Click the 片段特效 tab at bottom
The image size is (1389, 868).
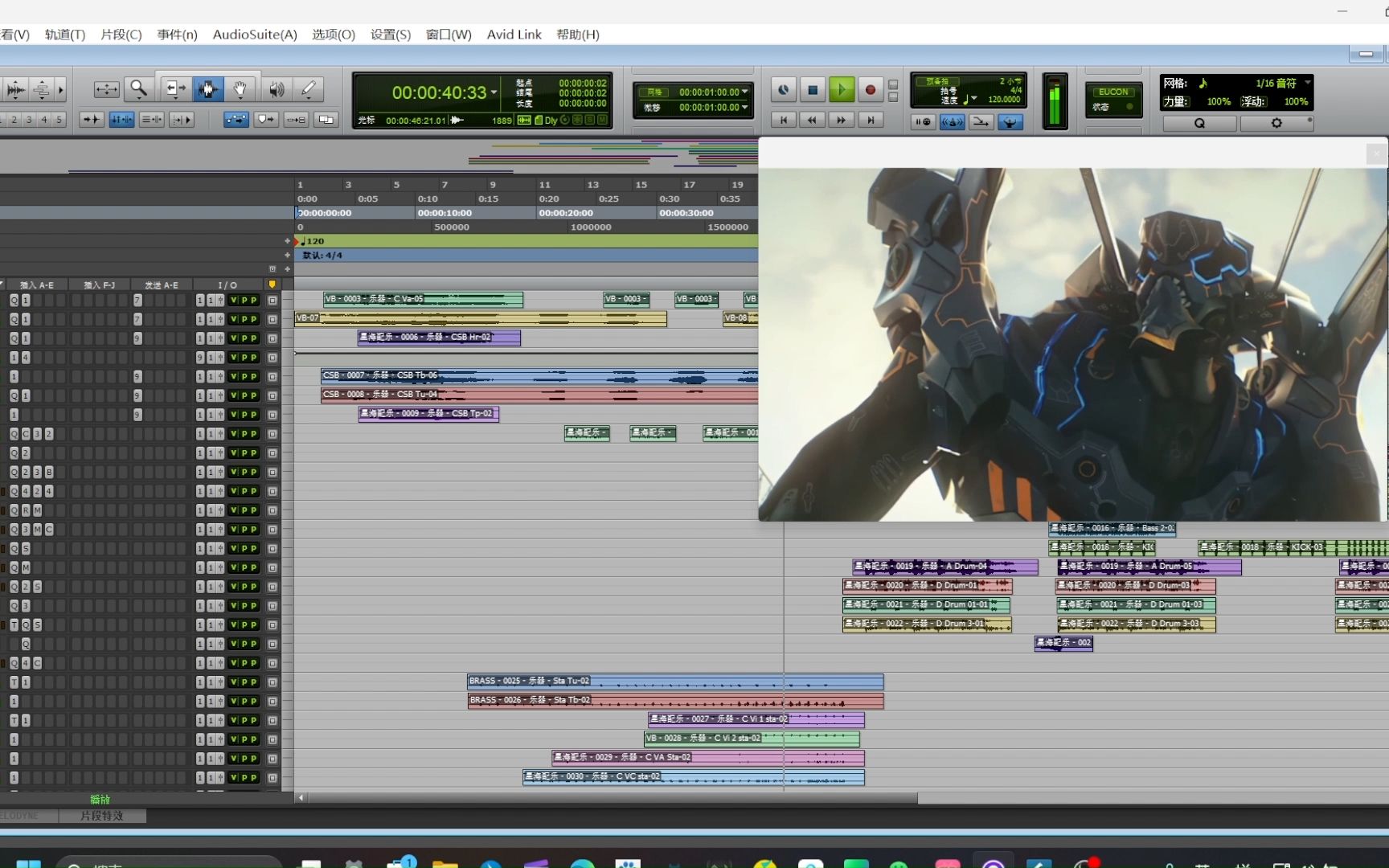pos(102,816)
